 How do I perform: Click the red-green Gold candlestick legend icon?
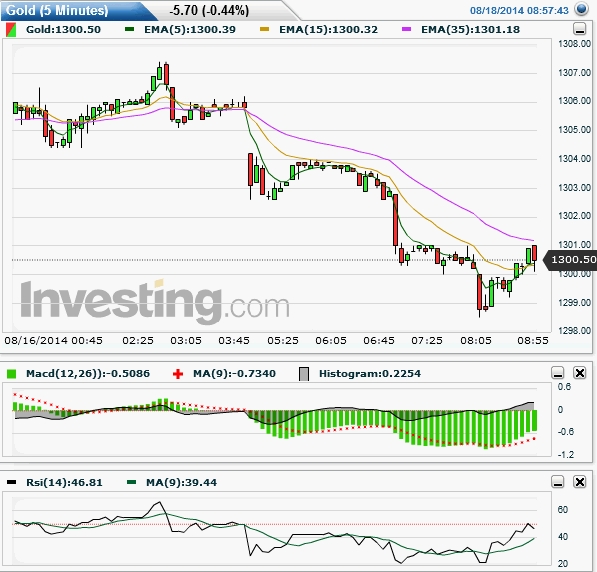coord(11,30)
